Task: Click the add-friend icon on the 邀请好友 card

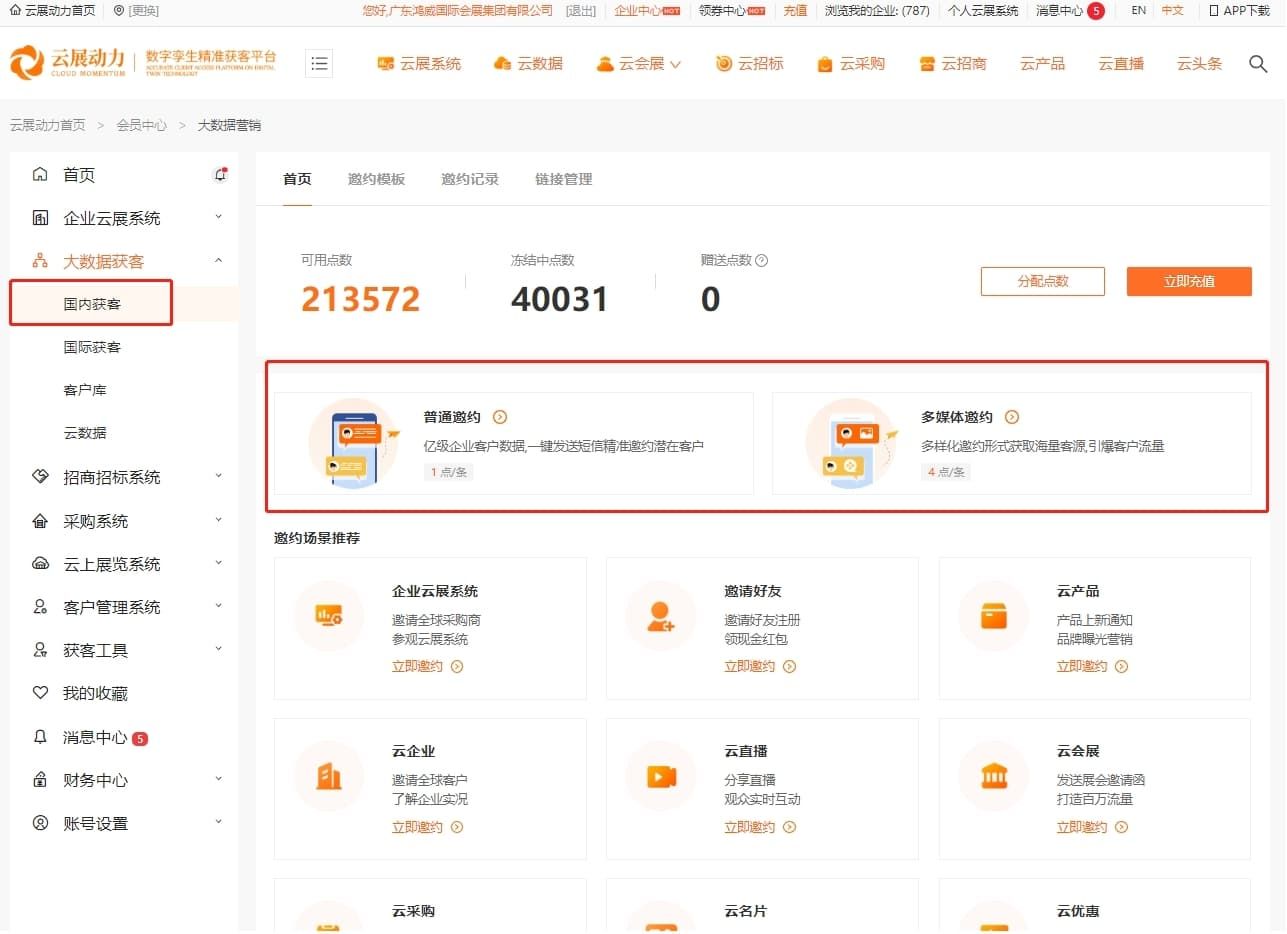Action: [661, 615]
